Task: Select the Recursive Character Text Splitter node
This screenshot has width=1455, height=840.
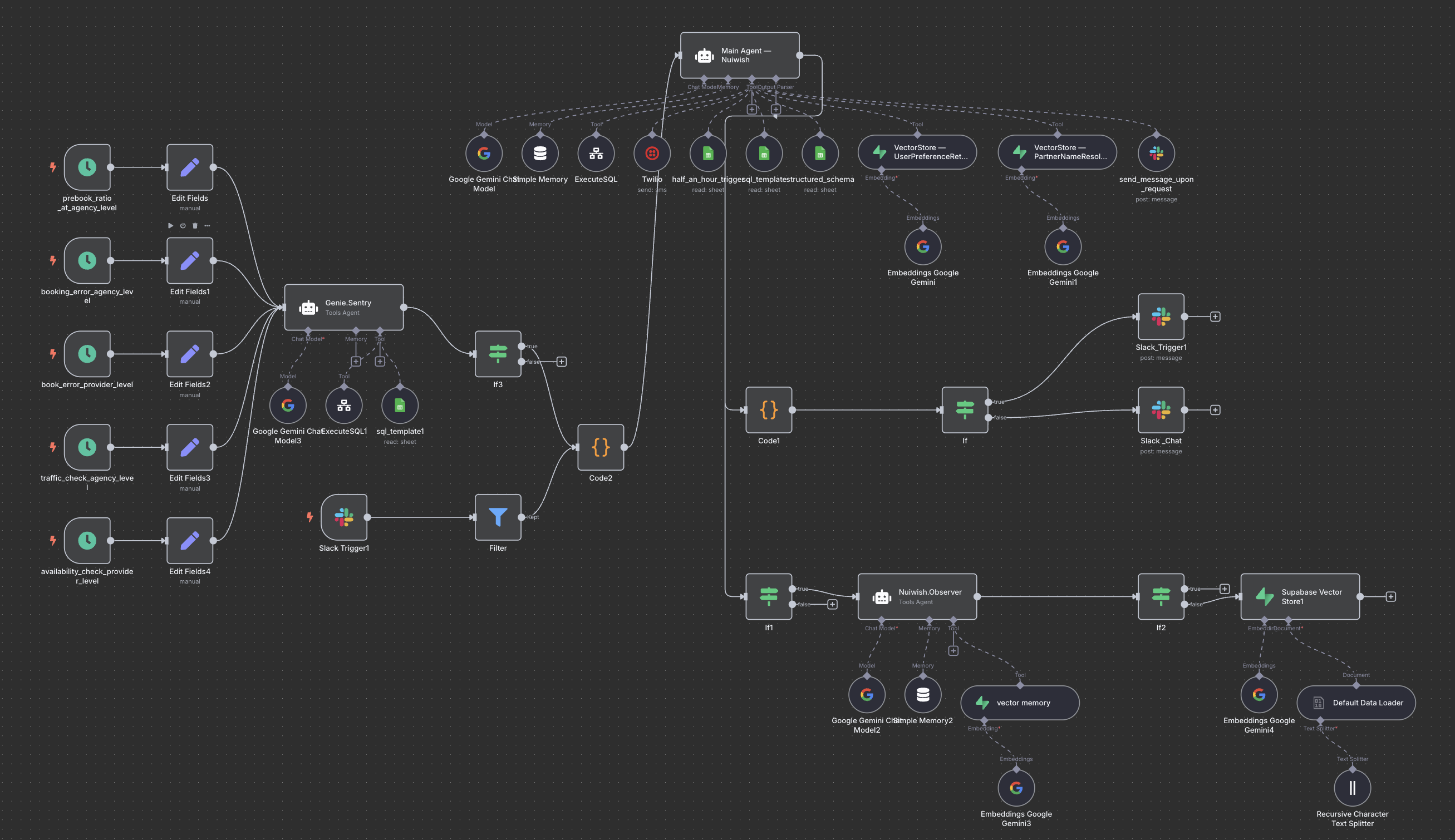Action: pos(1352,788)
